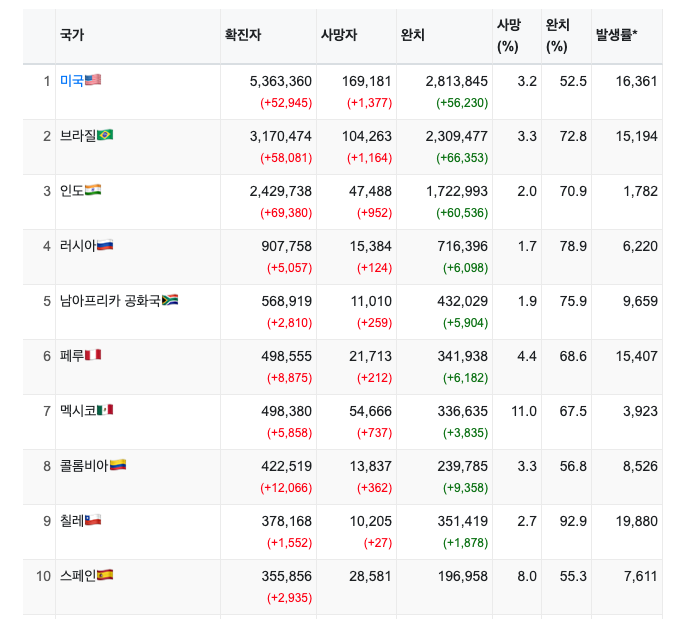Click the Mexico flag icon

coord(105,410)
